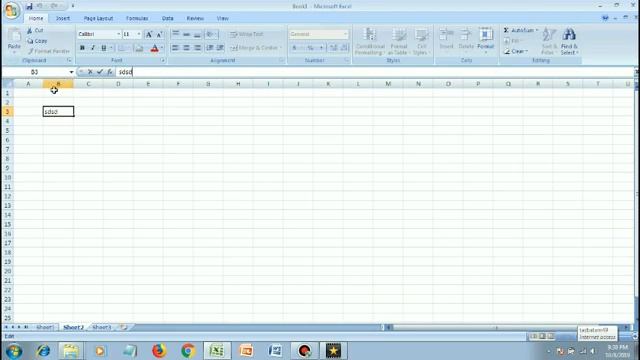Open the Font Color dropdown arrow

[162, 48]
